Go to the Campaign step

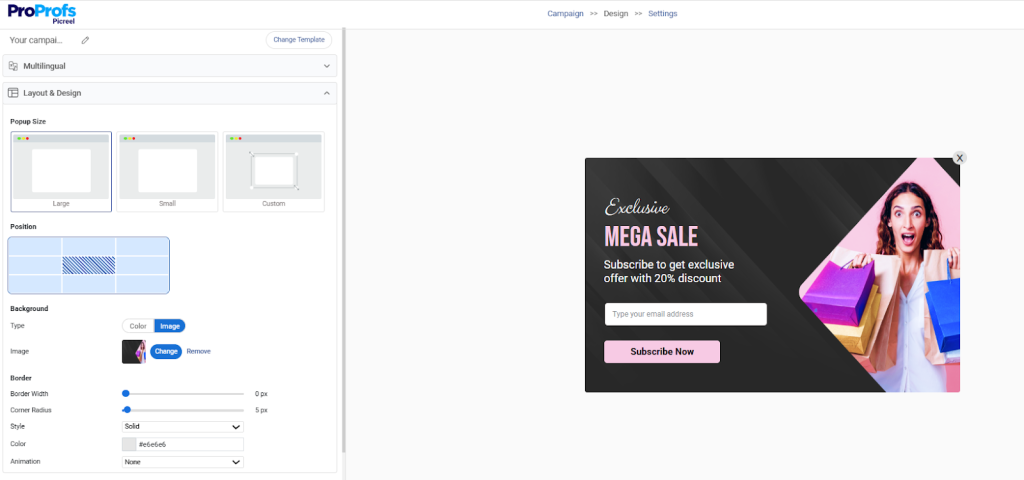(x=566, y=14)
